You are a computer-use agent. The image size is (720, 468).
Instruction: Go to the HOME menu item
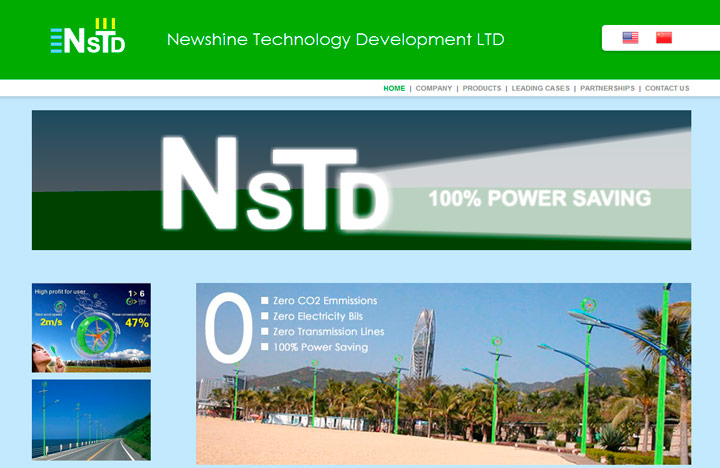[394, 88]
